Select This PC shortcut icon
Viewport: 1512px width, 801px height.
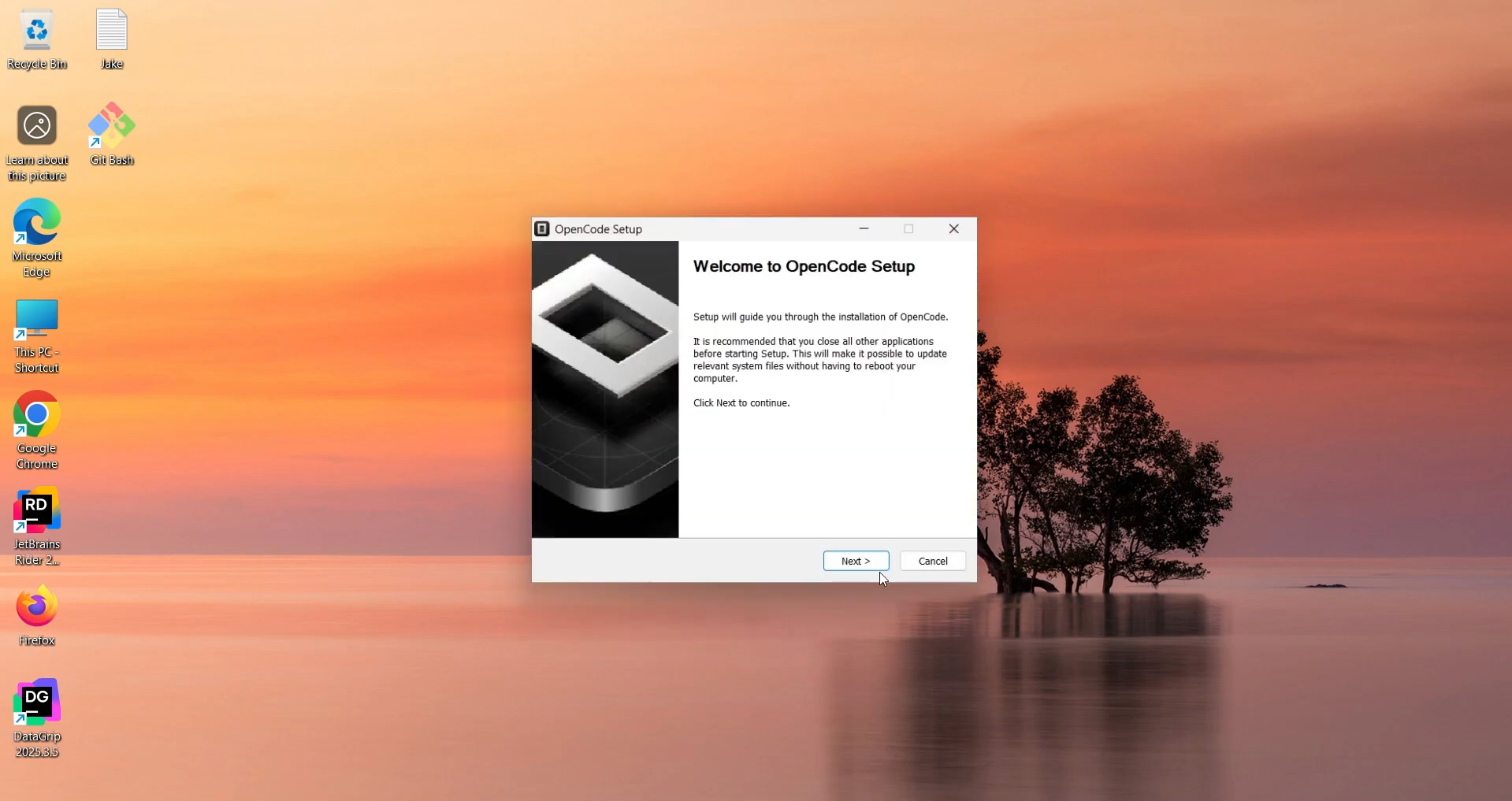point(37,336)
